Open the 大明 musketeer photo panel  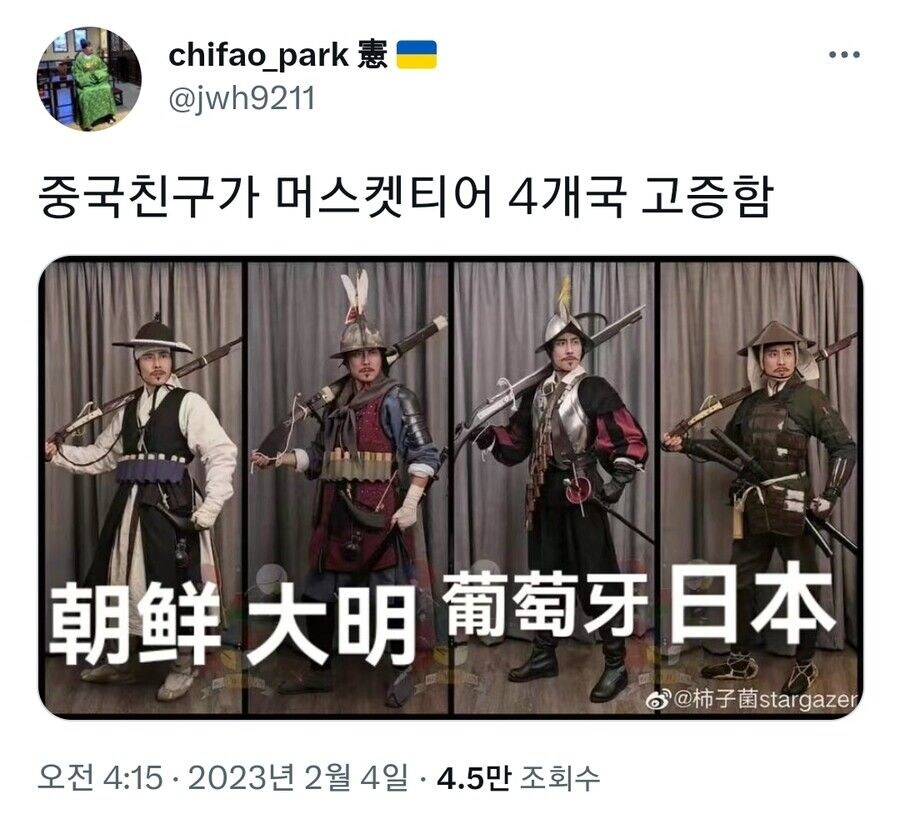click(348, 487)
